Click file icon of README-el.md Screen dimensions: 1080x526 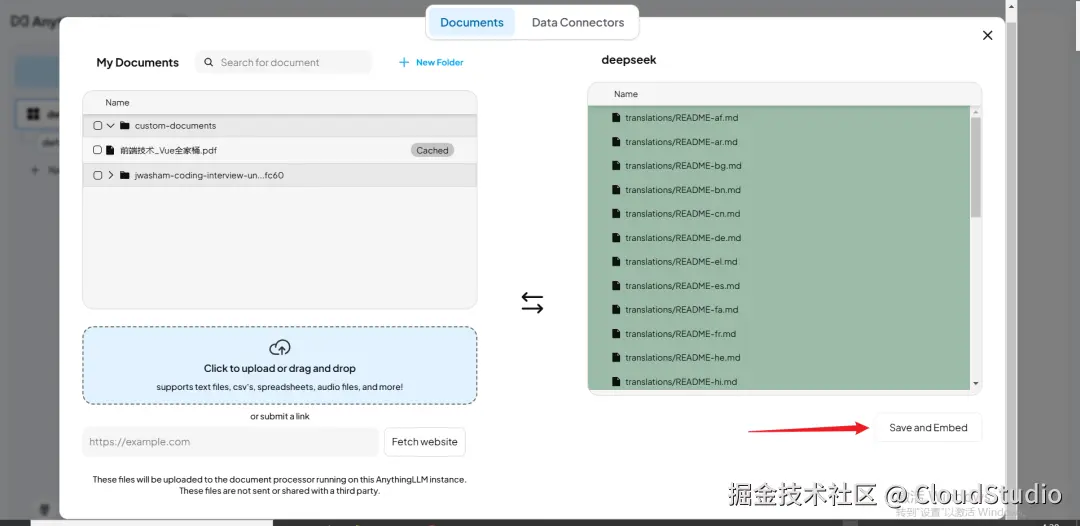click(616, 262)
